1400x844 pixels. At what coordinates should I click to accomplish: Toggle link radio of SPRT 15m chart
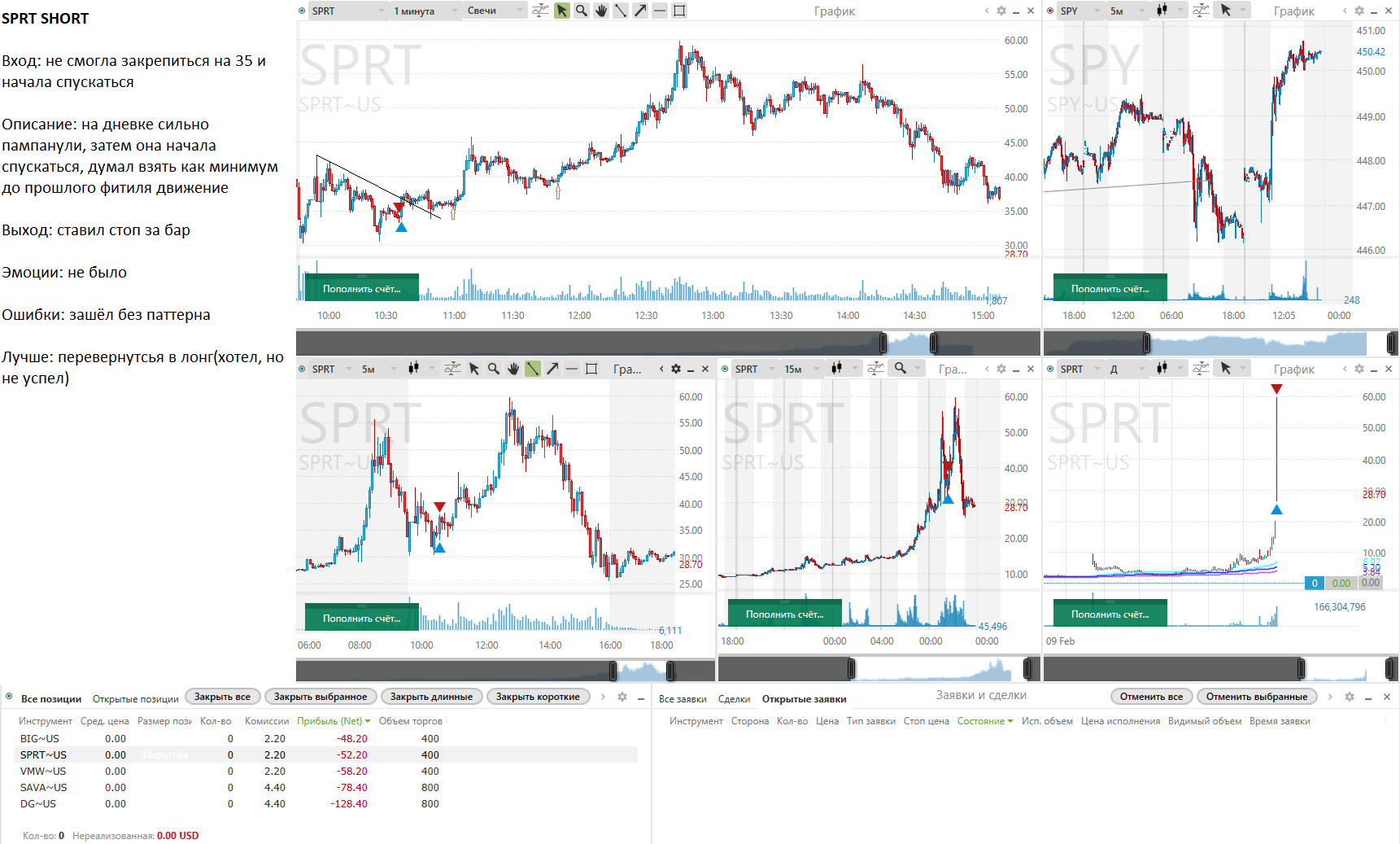(x=726, y=369)
